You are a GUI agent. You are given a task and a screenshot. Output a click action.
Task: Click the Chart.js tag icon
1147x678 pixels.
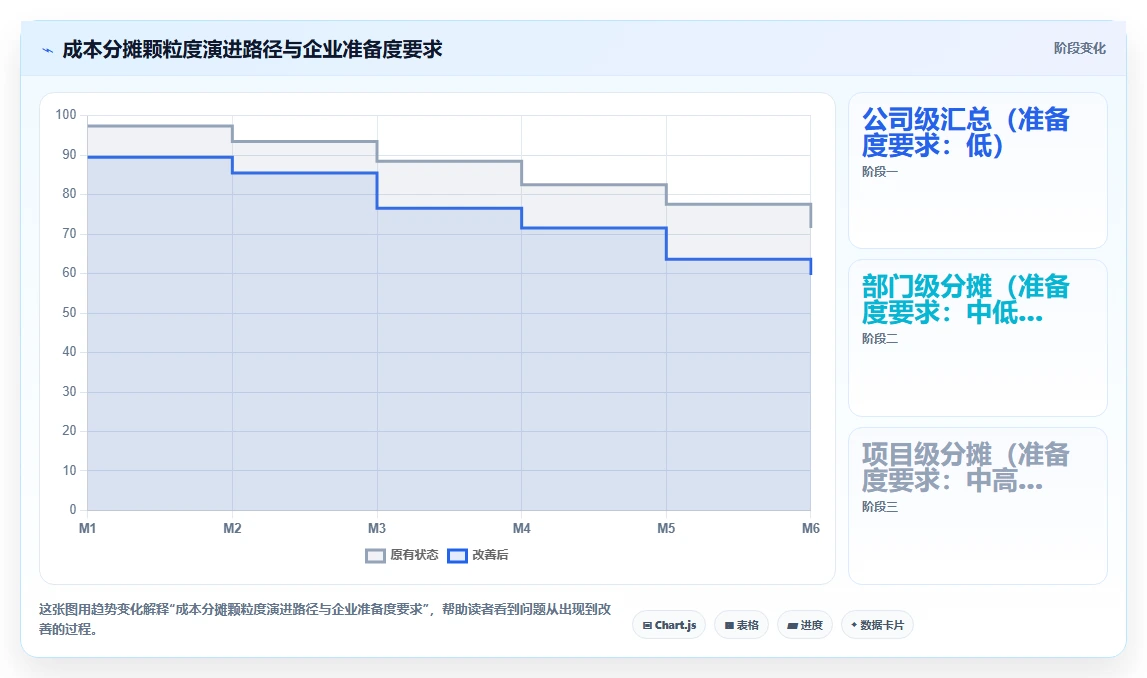pos(647,626)
